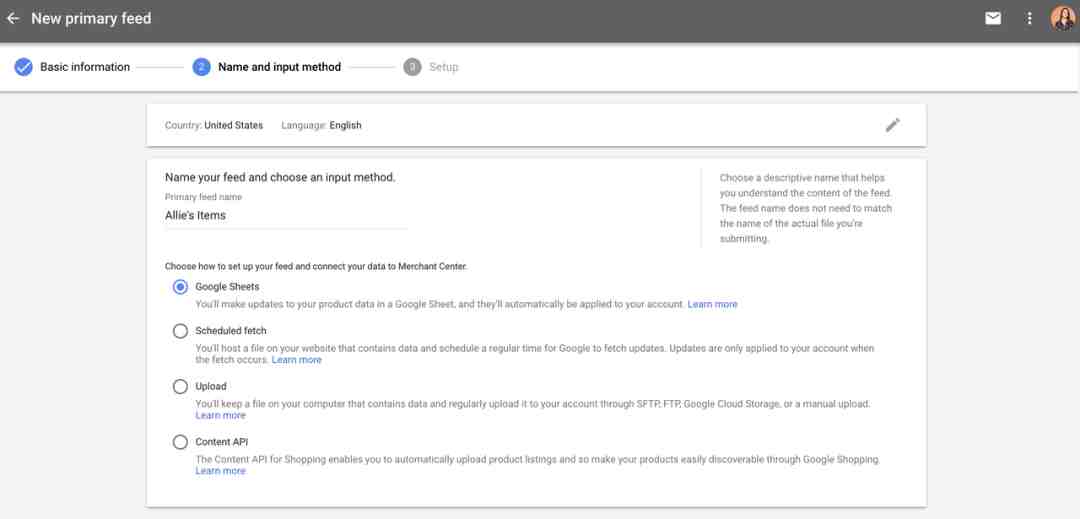This screenshot has width=1080, height=519.
Task: Click the Basic information checkmark step icon
Action: (23, 67)
